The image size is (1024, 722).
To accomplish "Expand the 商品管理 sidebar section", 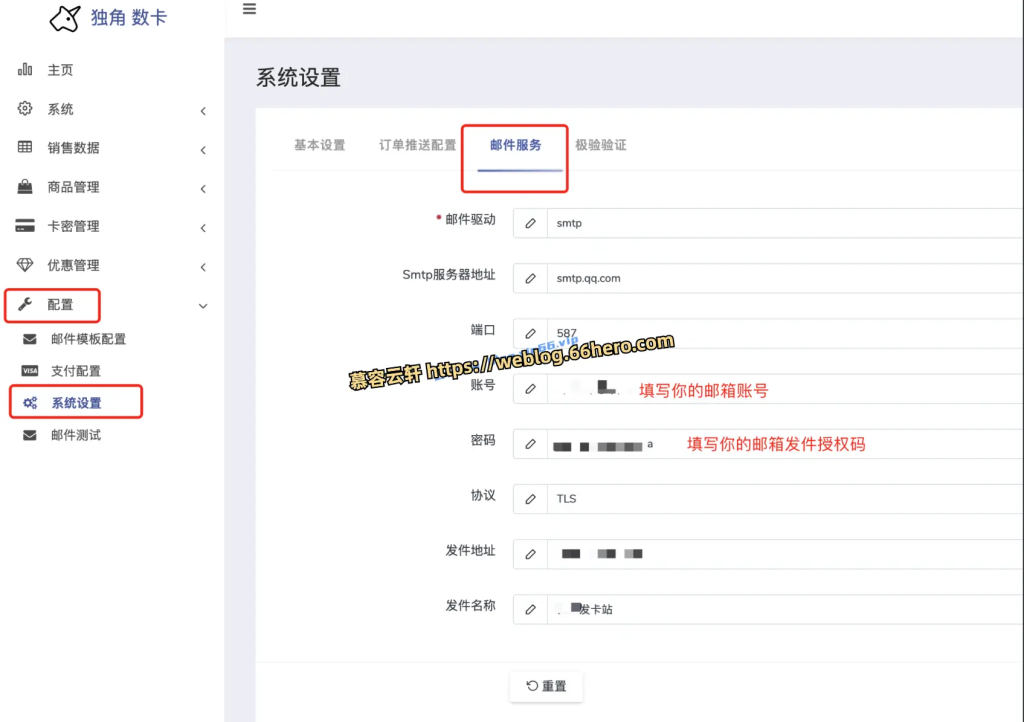I will click(x=203, y=186).
